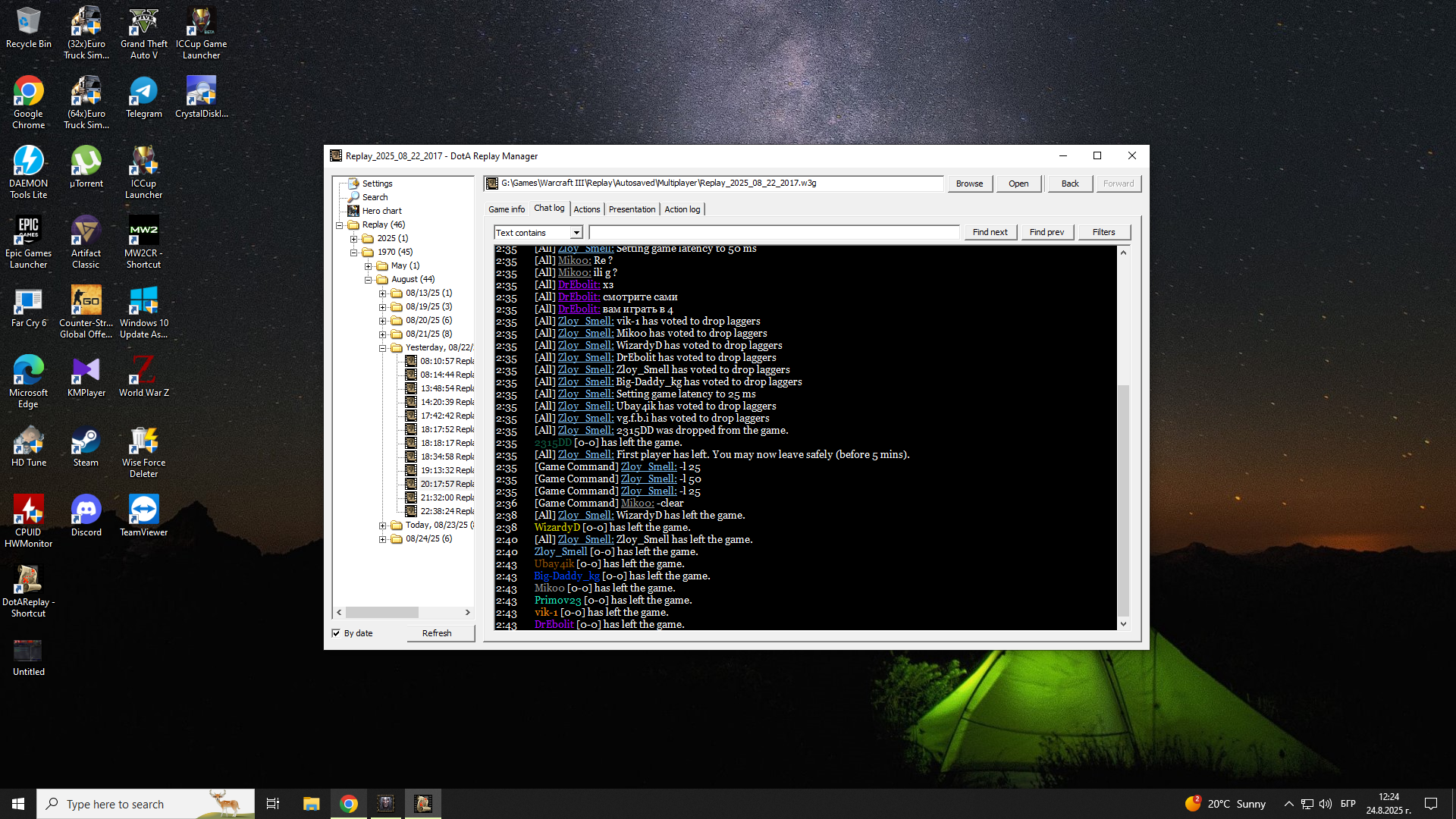The height and width of the screenshot is (819, 1456).
Task: Switch to the Action log tab
Action: (x=682, y=209)
